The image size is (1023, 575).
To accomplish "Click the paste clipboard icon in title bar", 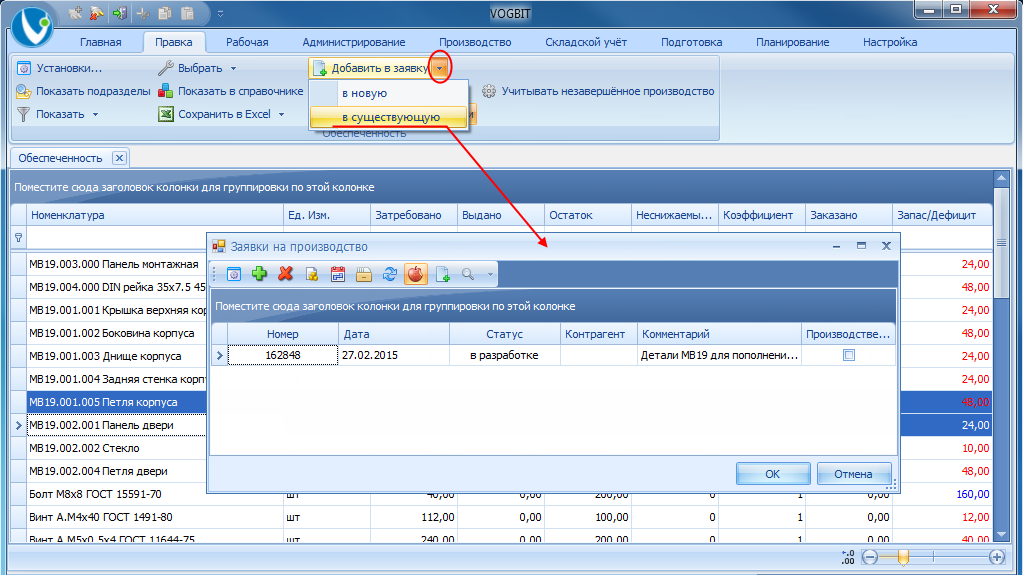I will (x=187, y=13).
